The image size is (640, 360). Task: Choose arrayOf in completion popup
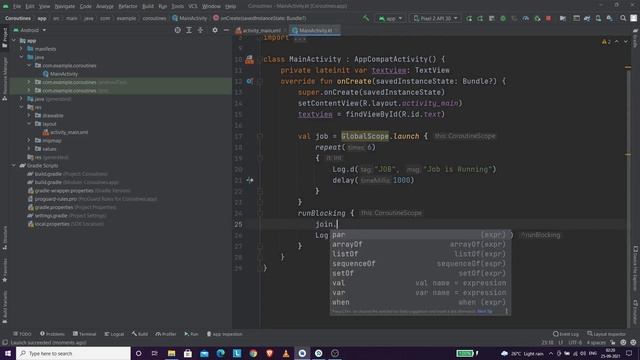[420, 244]
